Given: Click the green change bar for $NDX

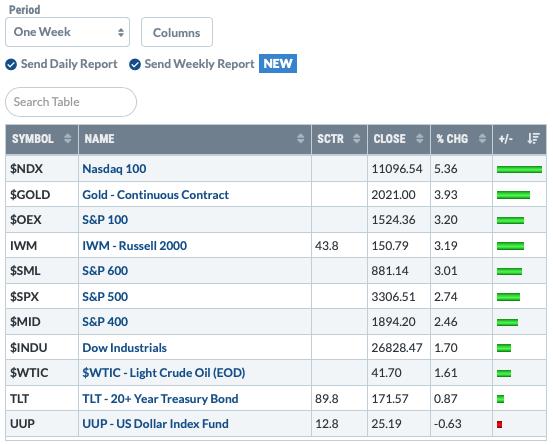Looking at the screenshot, I should pyautogui.click(x=519, y=170).
